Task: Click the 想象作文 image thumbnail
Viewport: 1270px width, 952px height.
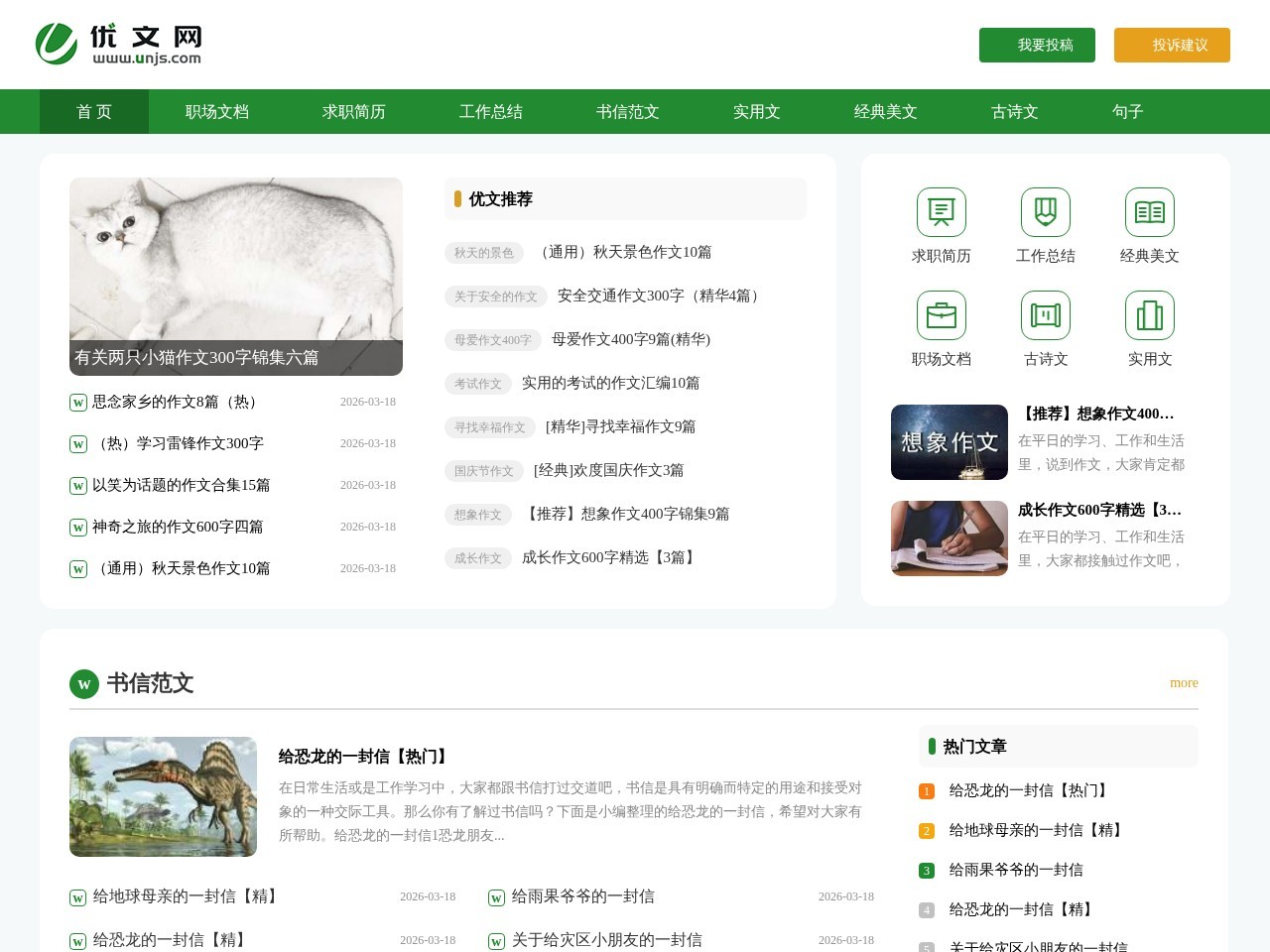Action: point(949,442)
